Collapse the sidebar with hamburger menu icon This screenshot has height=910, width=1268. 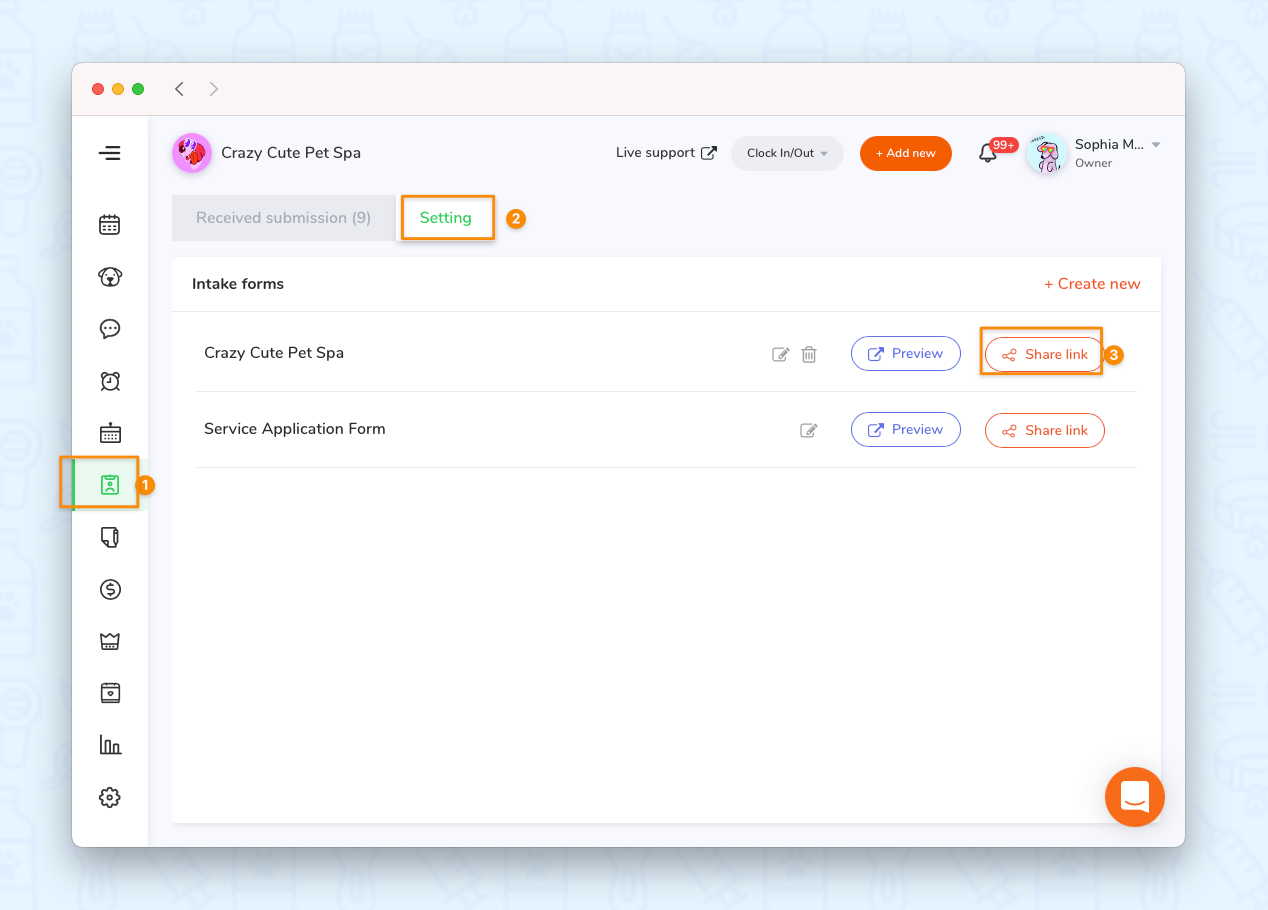tap(110, 153)
